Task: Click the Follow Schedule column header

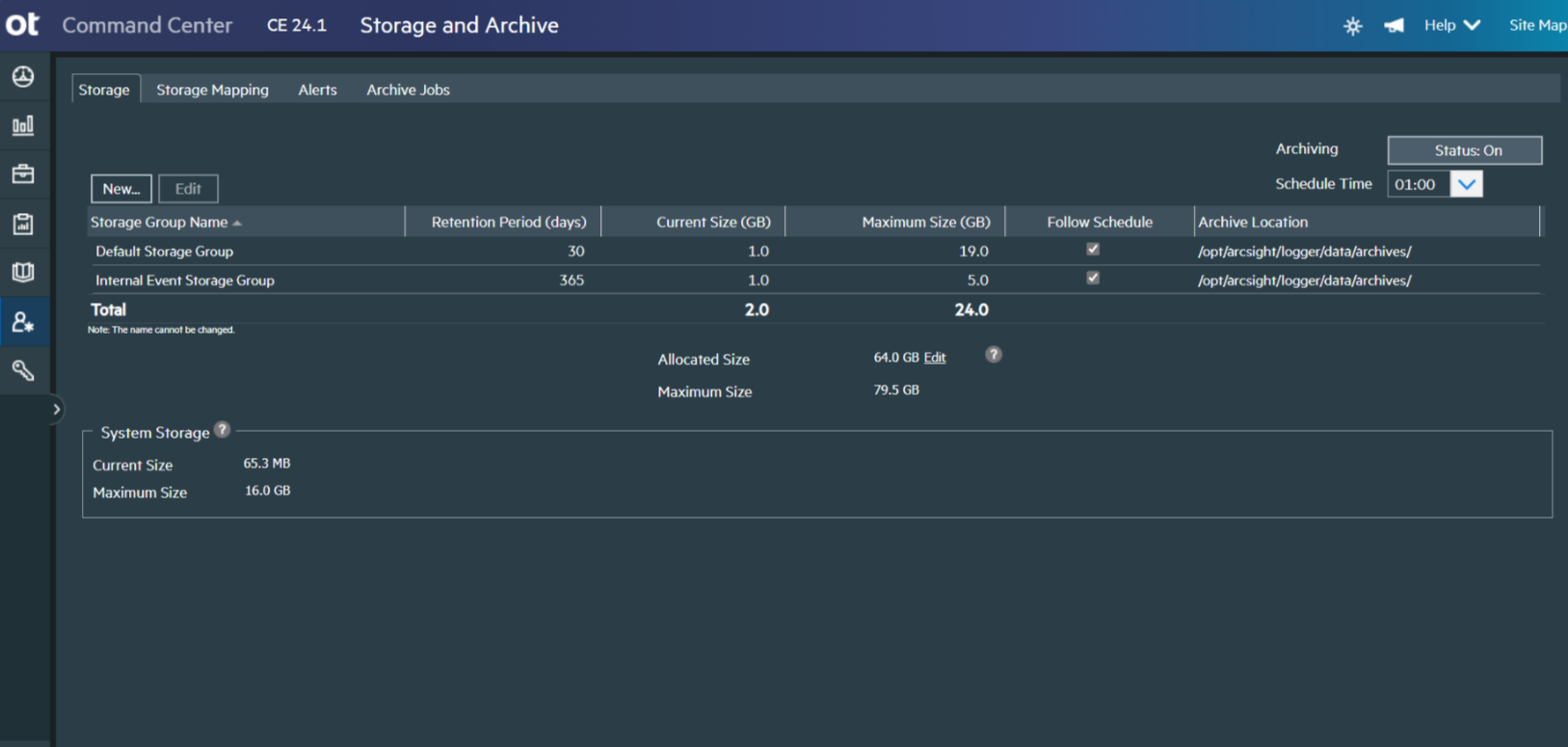Action: 1100,222
